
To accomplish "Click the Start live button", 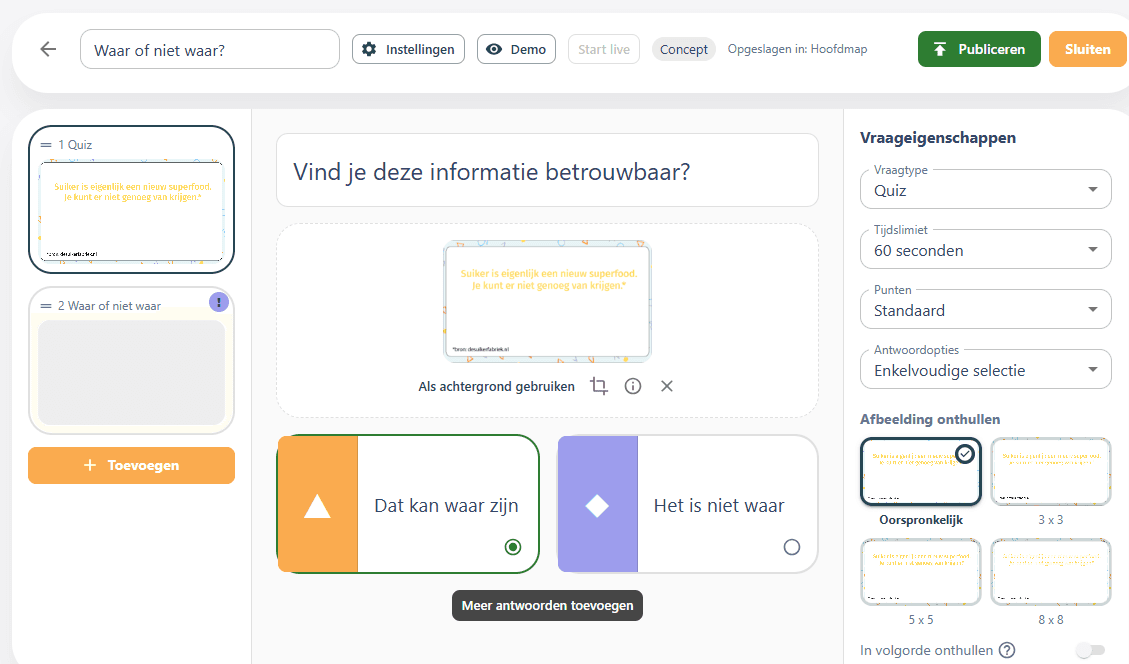I will (603, 49).
